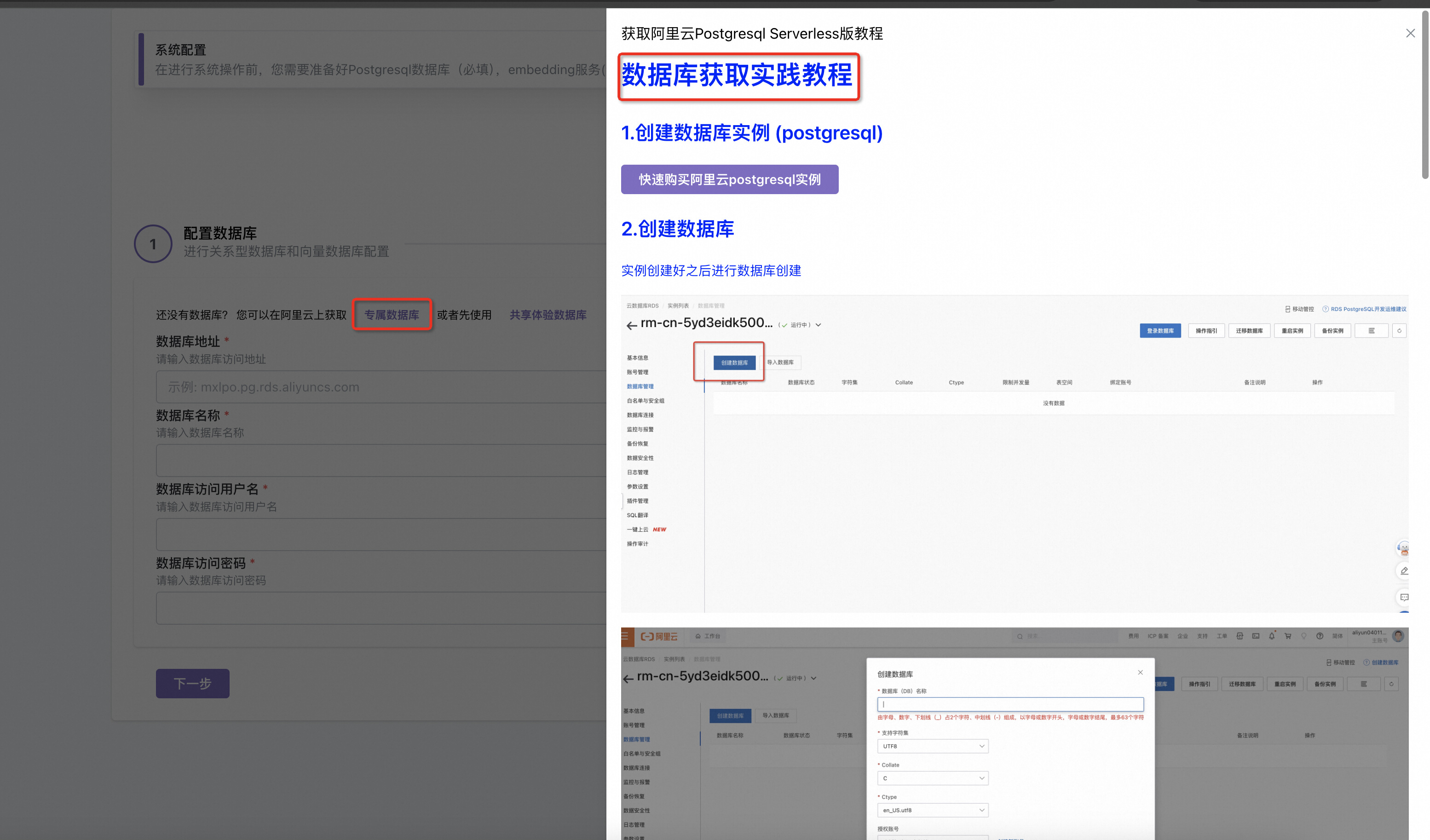Open the Ctype en_US.utf8 dropdown
Image resolution: width=1430 pixels, height=840 pixels.
[x=932, y=810]
